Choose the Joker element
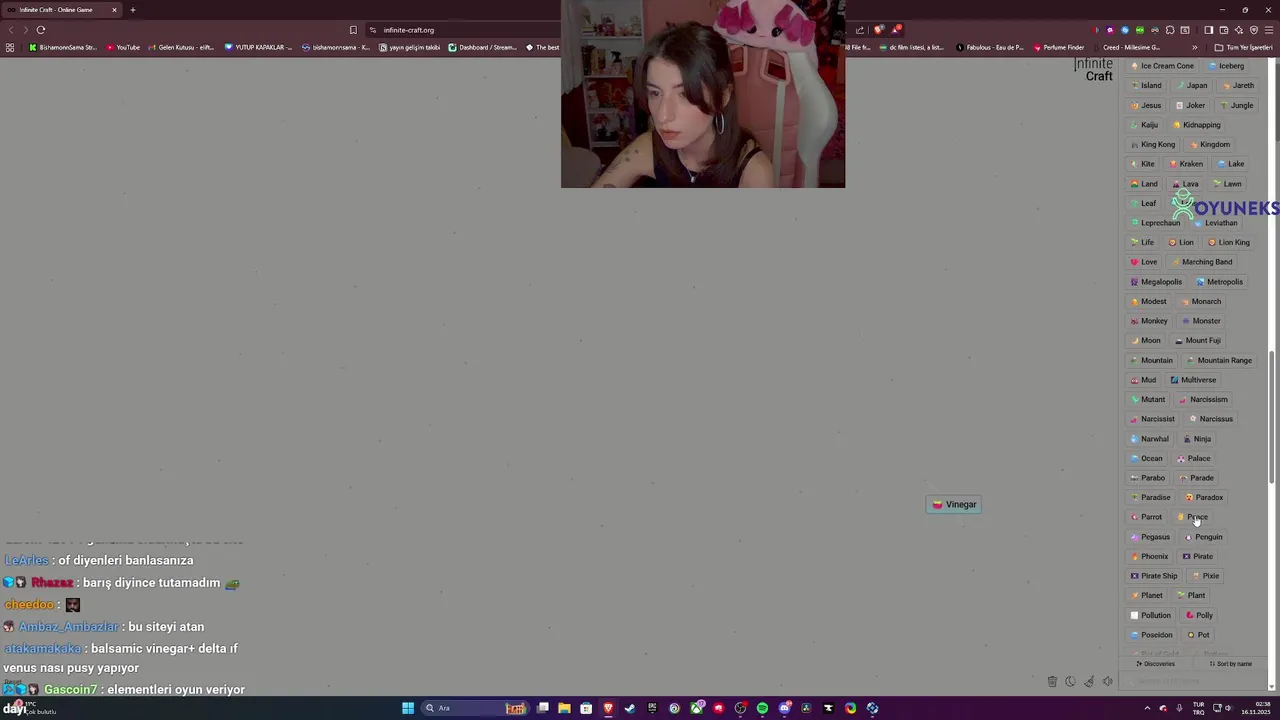1280x720 pixels. 1190,105
